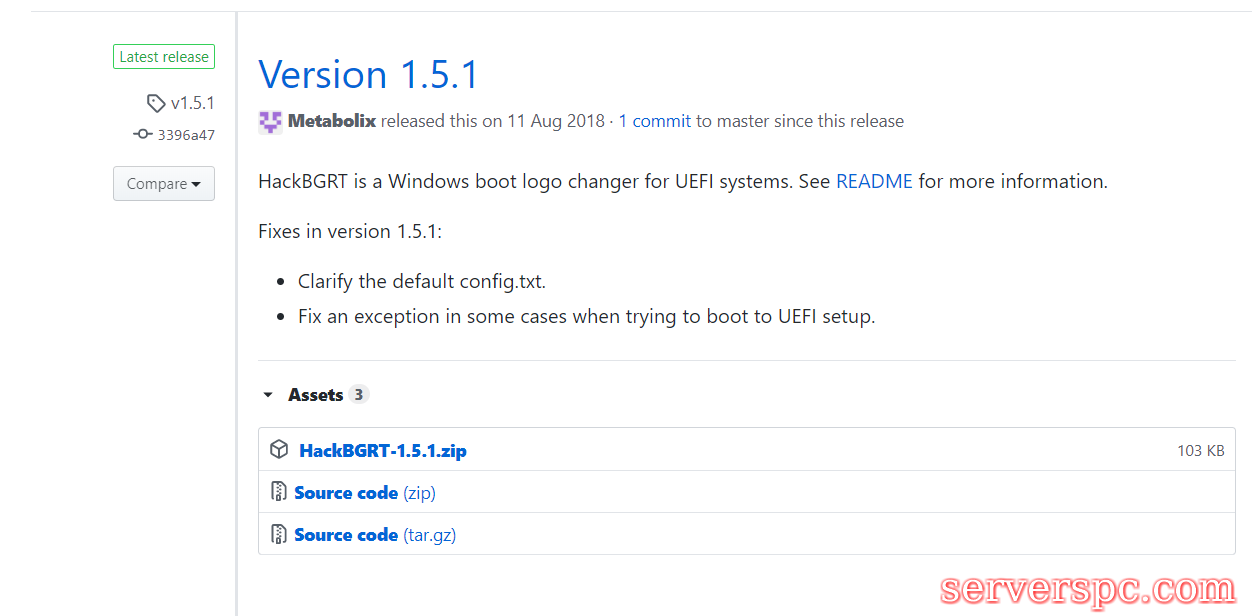The height and width of the screenshot is (616, 1252).
Task: Open the '1 commit' link
Action: 654,121
